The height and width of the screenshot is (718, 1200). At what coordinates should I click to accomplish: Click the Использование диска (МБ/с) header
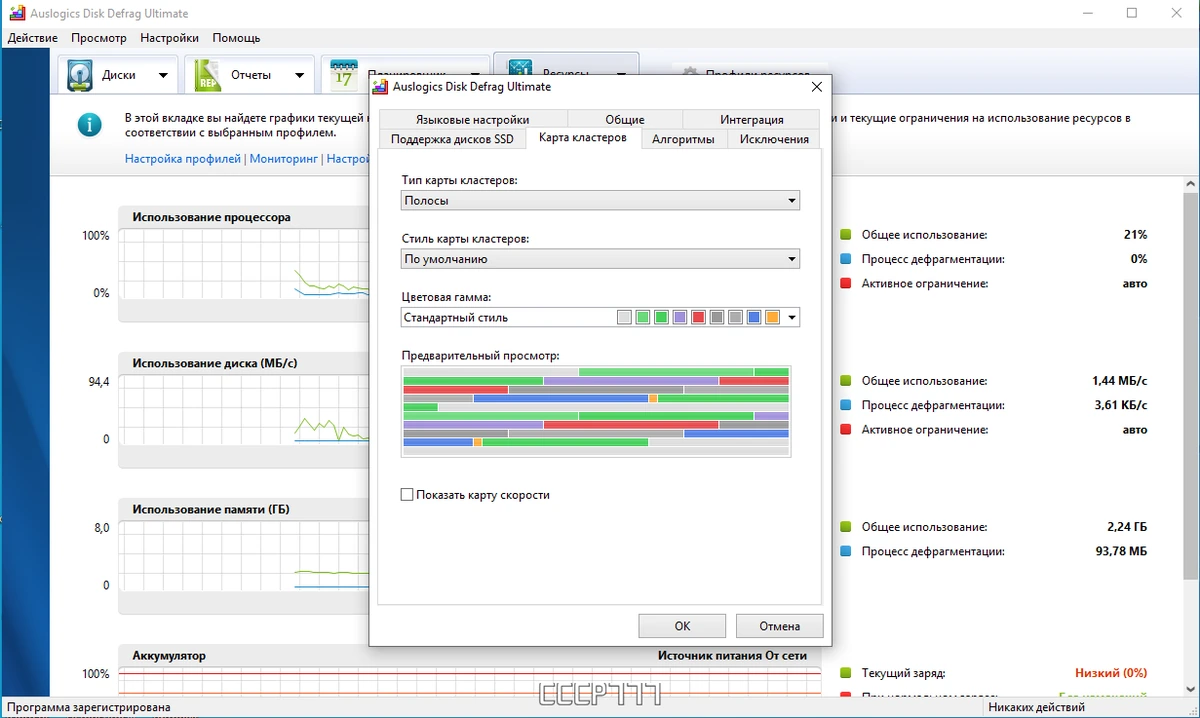[215, 364]
